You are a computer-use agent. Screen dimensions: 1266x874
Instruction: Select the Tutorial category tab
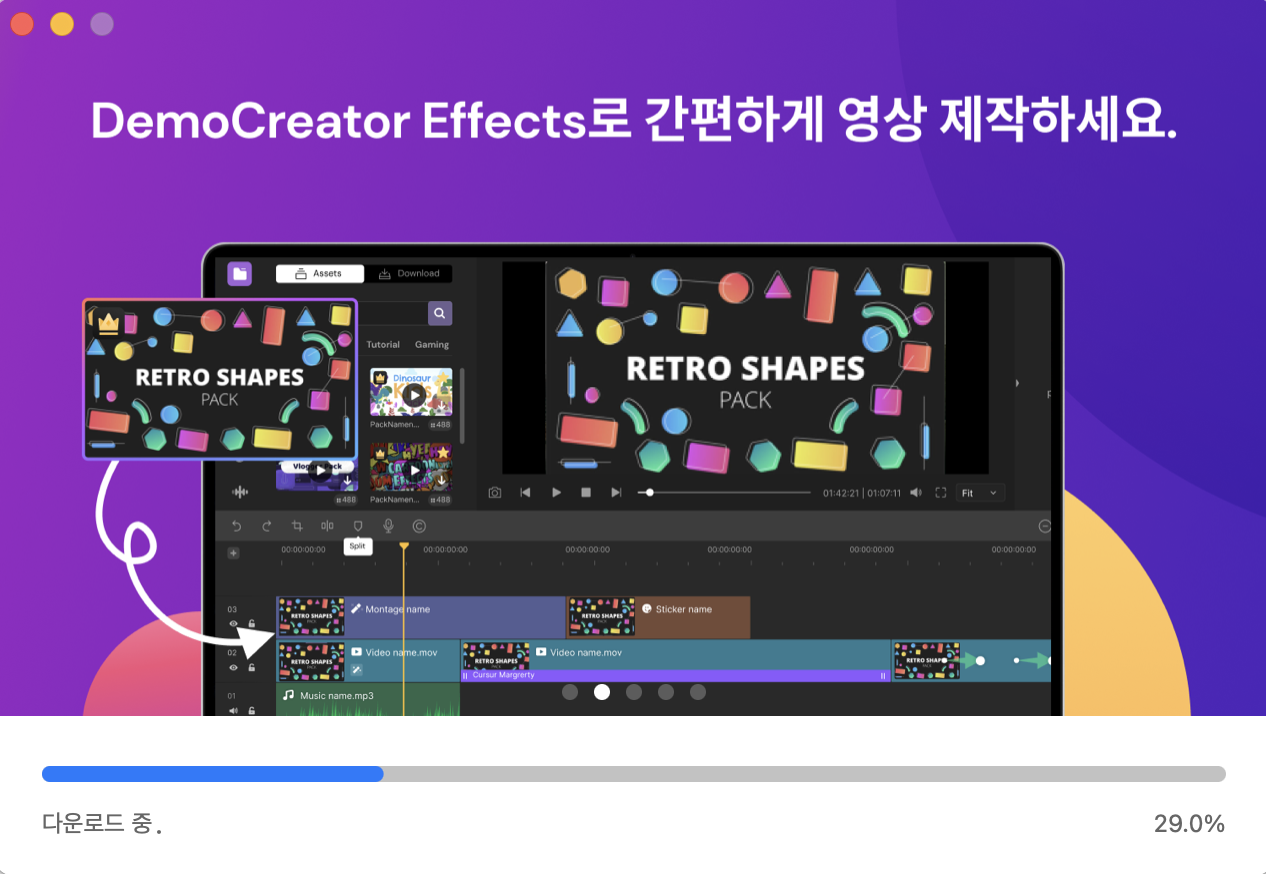pyautogui.click(x=383, y=344)
